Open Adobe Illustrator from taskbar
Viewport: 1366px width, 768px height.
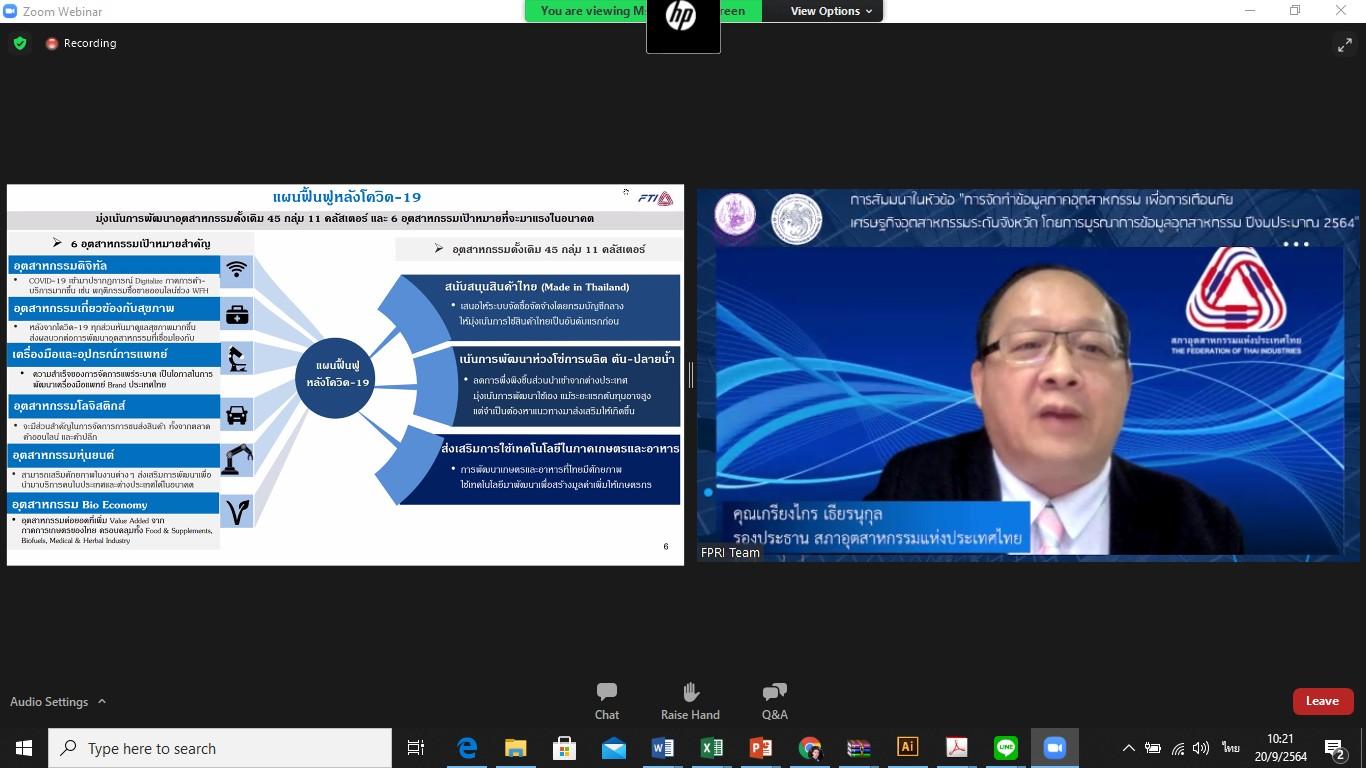[907, 748]
